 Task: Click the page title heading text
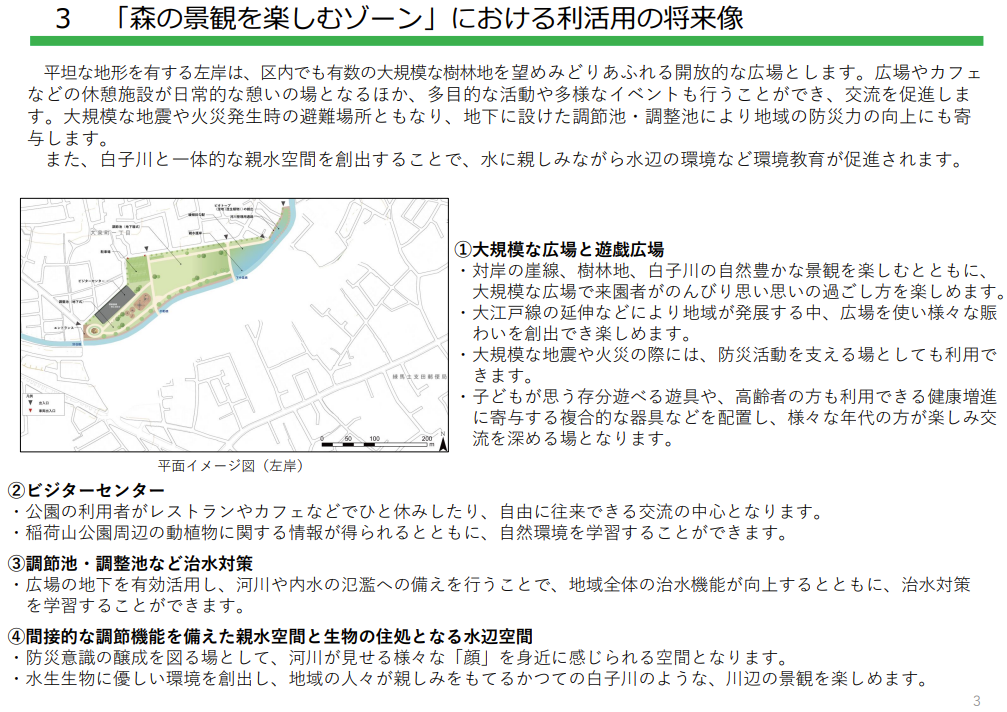399,19
